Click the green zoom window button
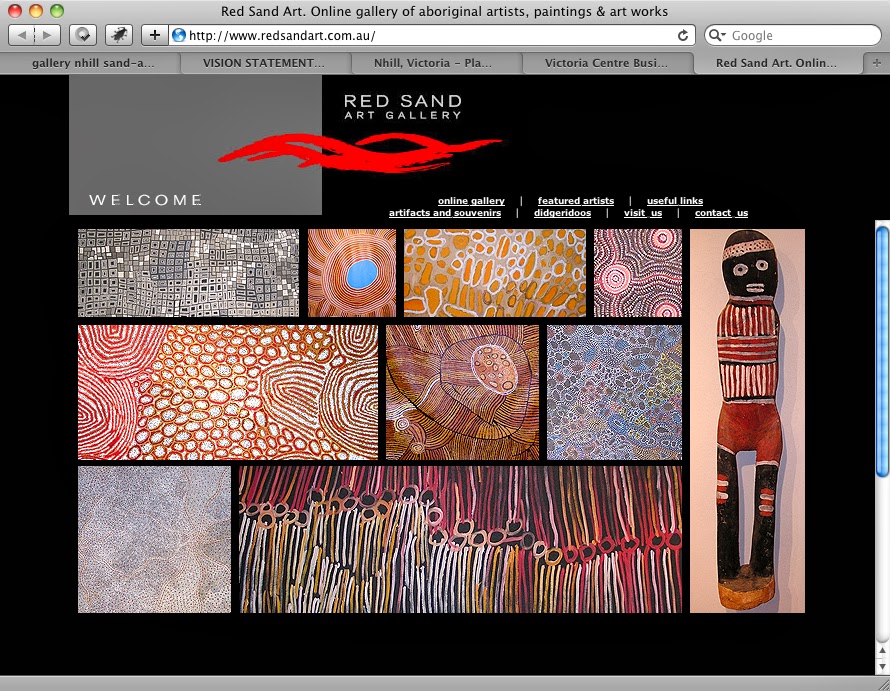Screen dimensions: 890x691 click(57, 11)
